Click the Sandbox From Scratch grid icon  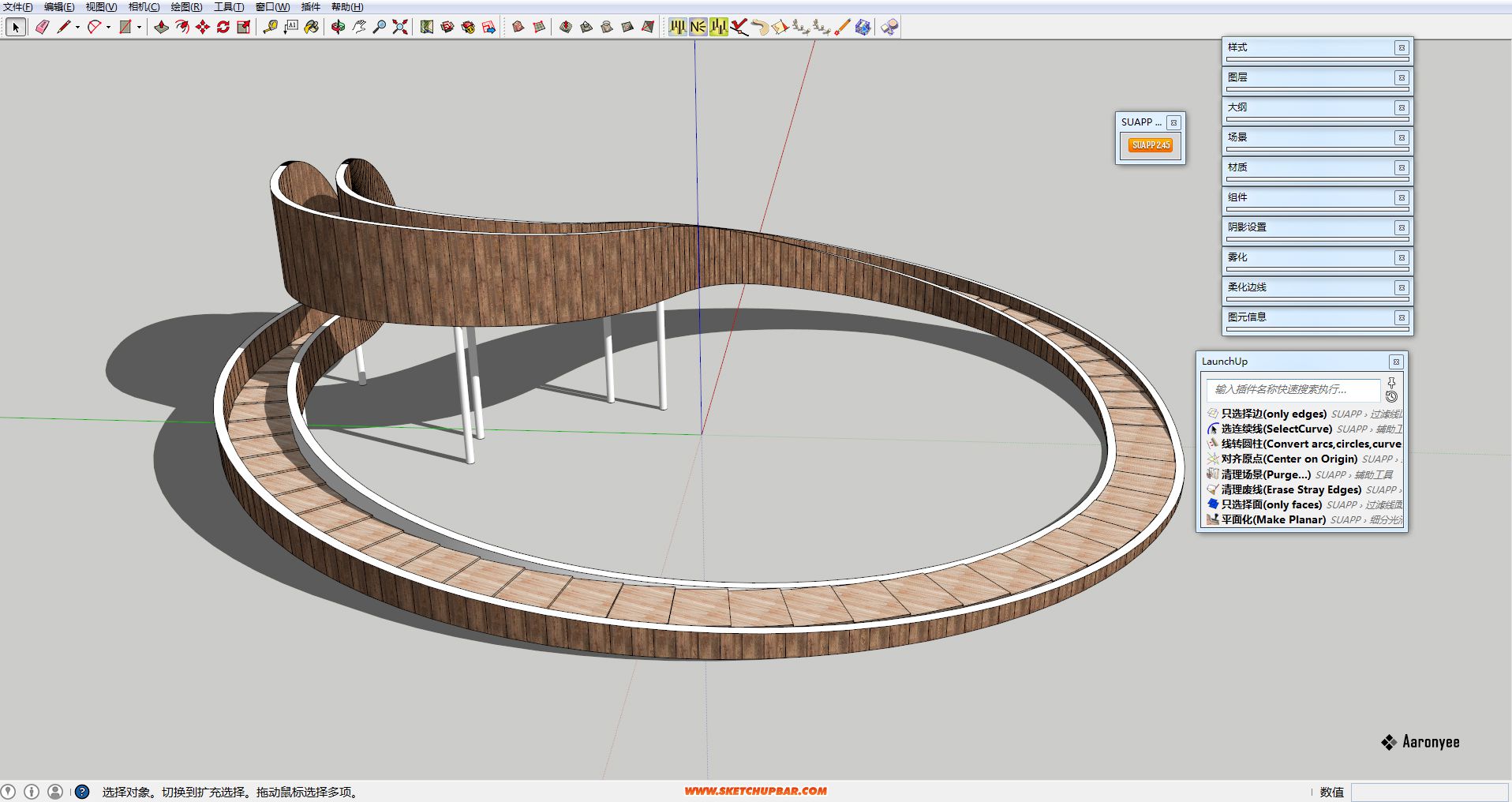click(x=539, y=27)
